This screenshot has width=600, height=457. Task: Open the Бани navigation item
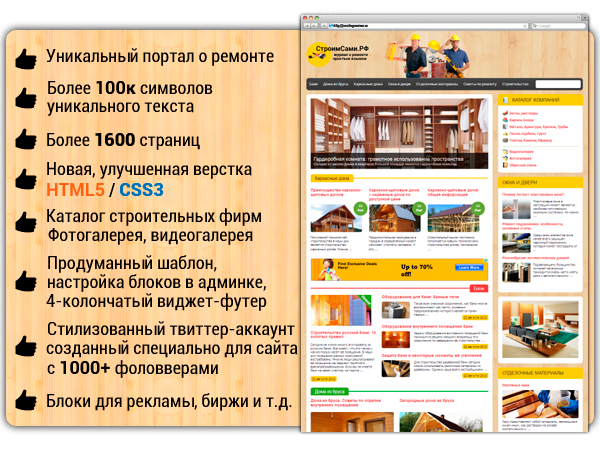[x=313, y=84]
